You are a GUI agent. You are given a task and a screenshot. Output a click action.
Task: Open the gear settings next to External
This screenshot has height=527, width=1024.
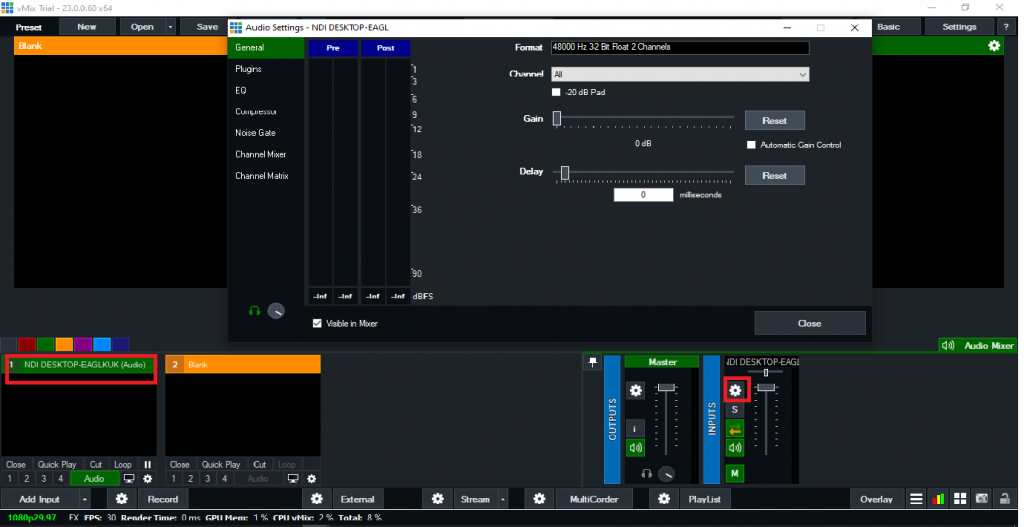tap(317, 499)
